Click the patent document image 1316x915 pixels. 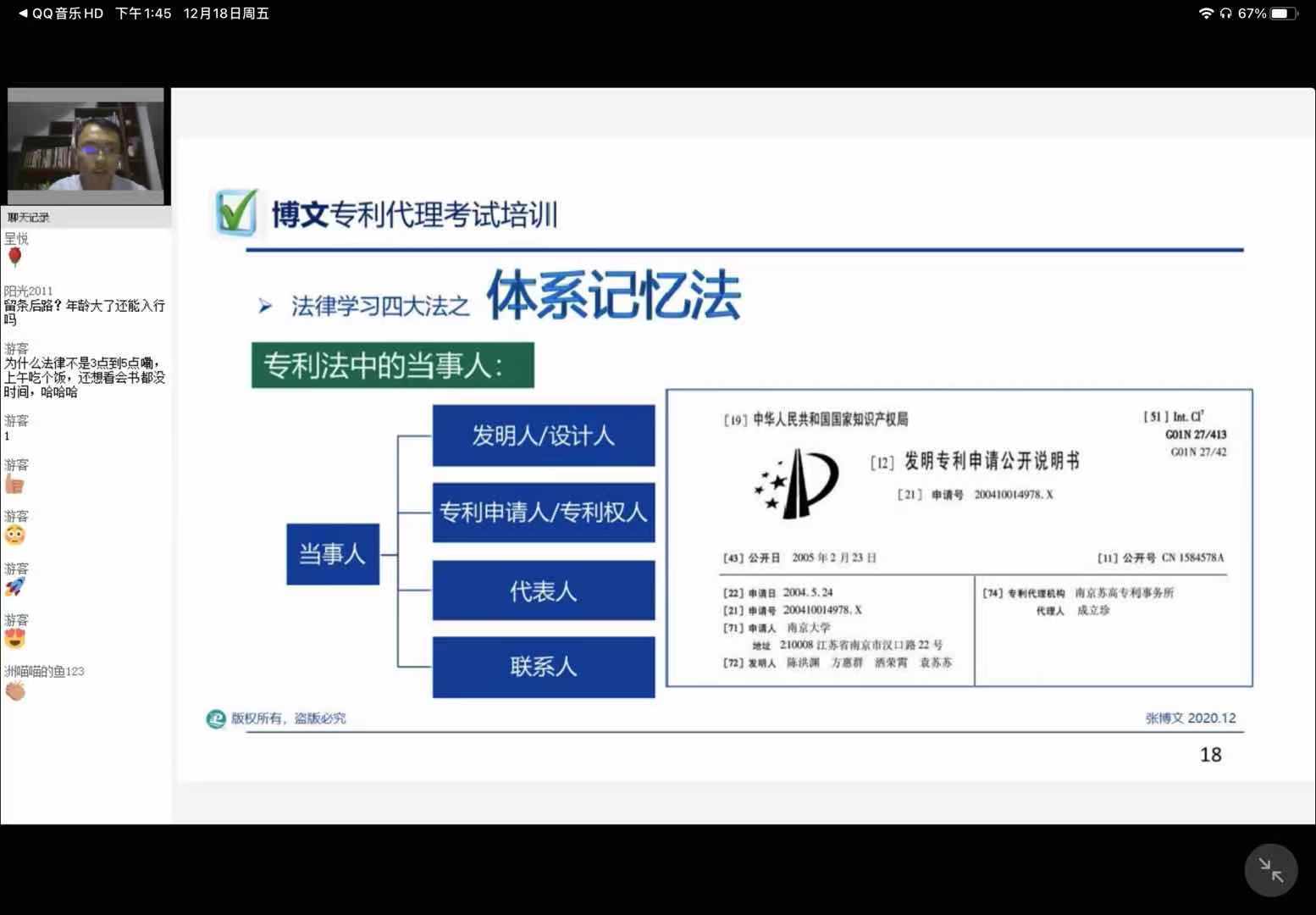959,538
